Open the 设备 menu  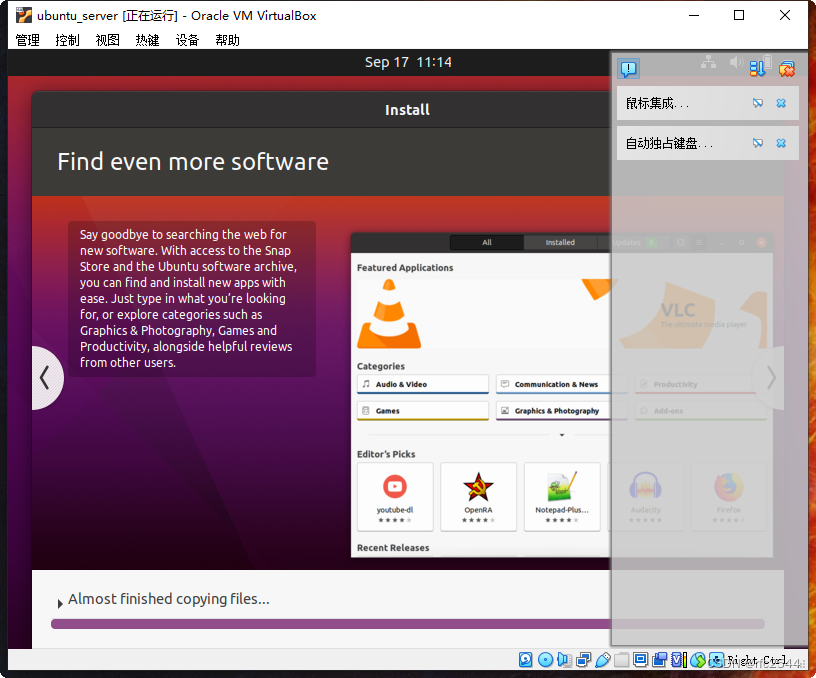187,40
